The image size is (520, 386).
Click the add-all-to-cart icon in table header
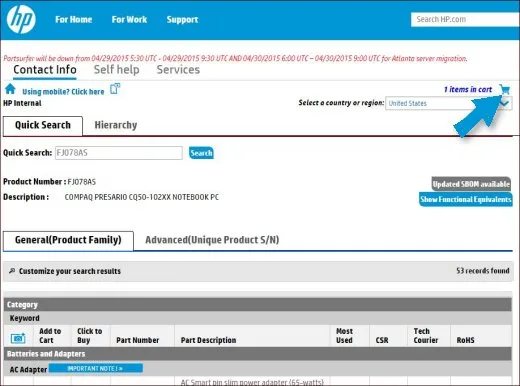point(18,338)
